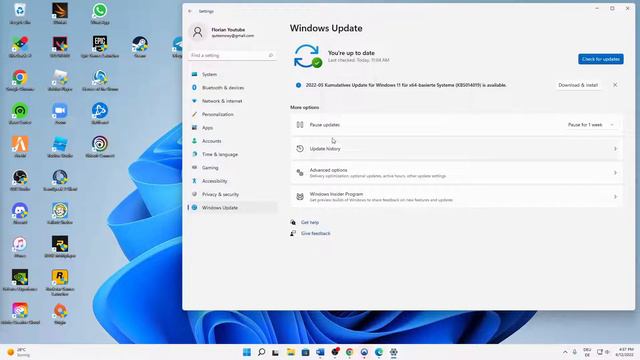Click the taskbar Search magnifier
Viewport: 640px width, 360px height.
[x=262, y=352]
